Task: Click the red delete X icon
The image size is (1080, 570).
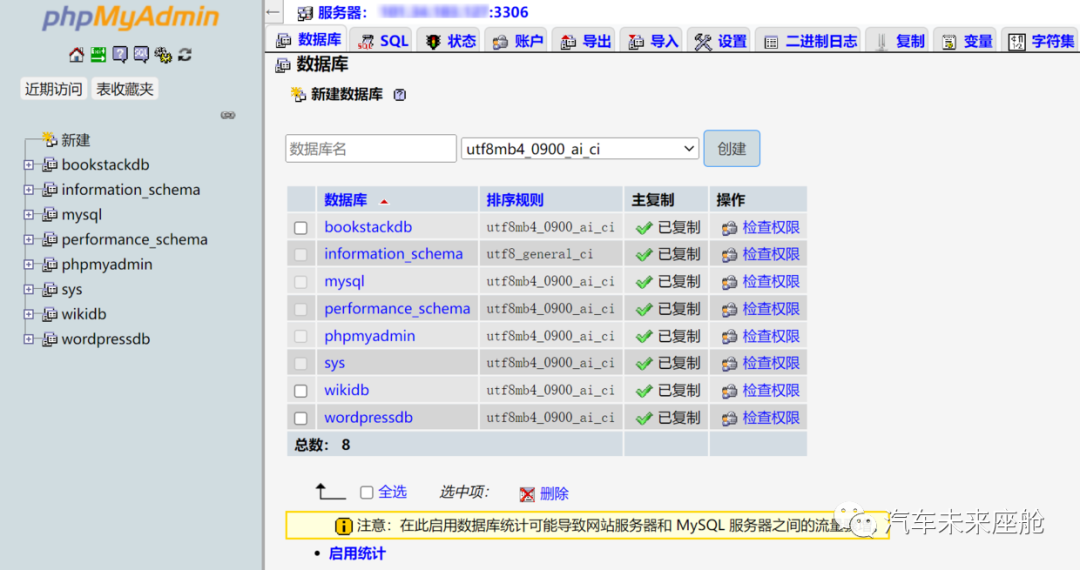Action: tap(527, 494)
